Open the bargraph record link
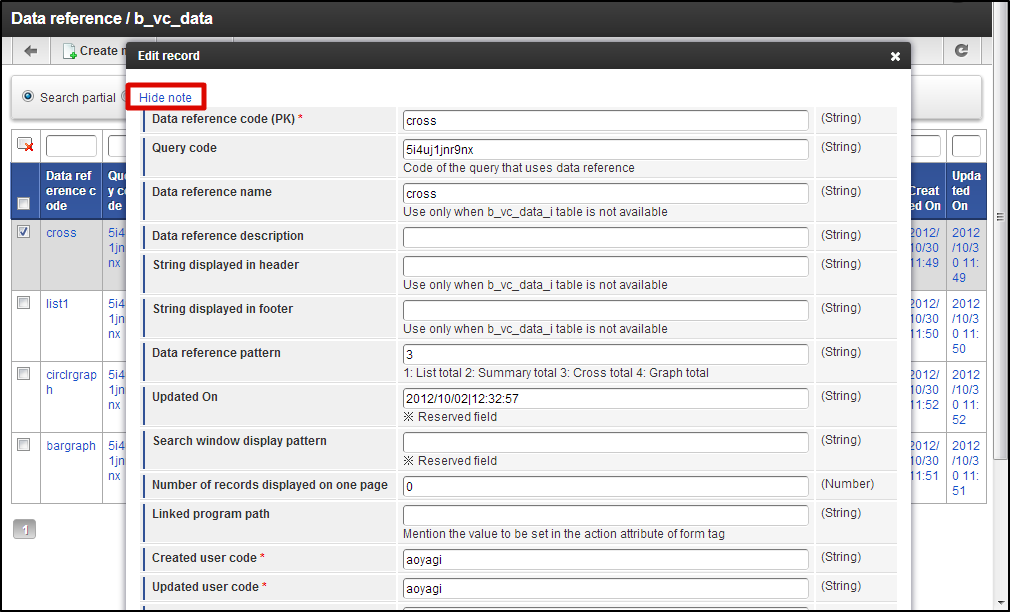Screen dimensions: 1010x612 (x=71, y=446)
